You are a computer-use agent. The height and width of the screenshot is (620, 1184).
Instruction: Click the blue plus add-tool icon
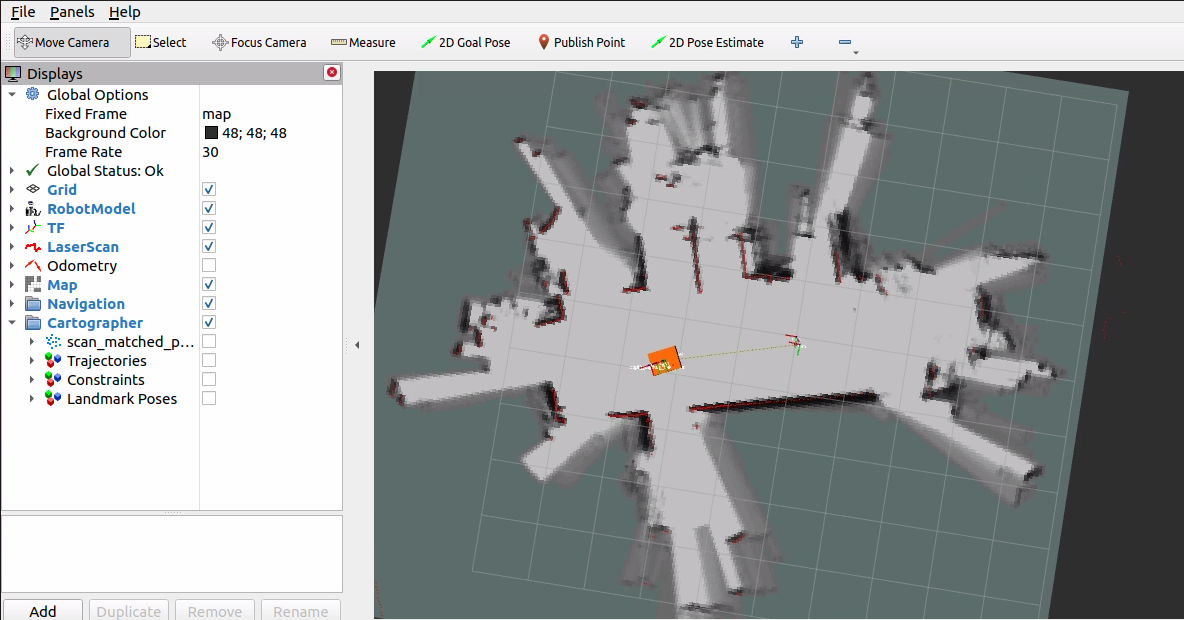797,42
